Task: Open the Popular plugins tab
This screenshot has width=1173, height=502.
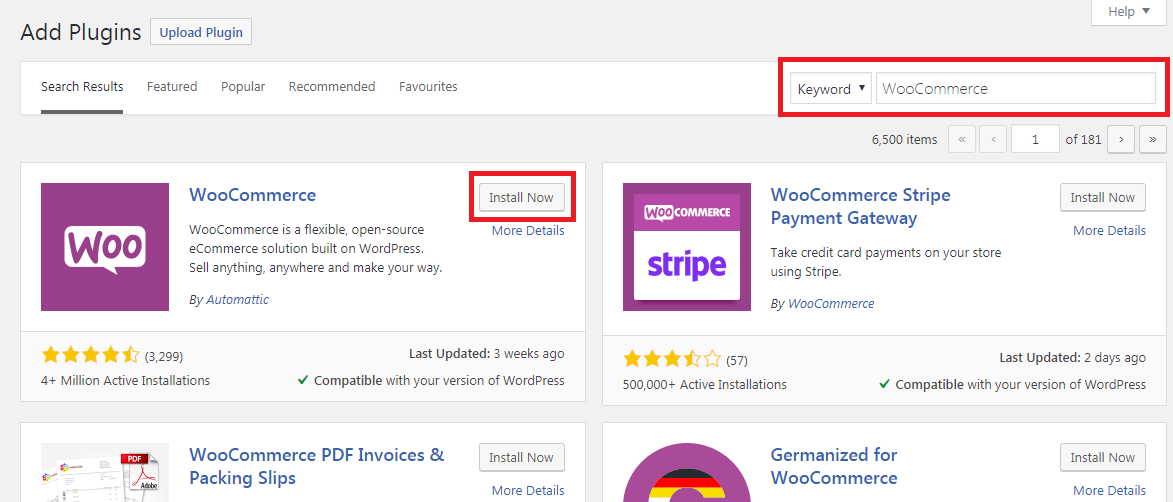Action: (x=243, y=87)
